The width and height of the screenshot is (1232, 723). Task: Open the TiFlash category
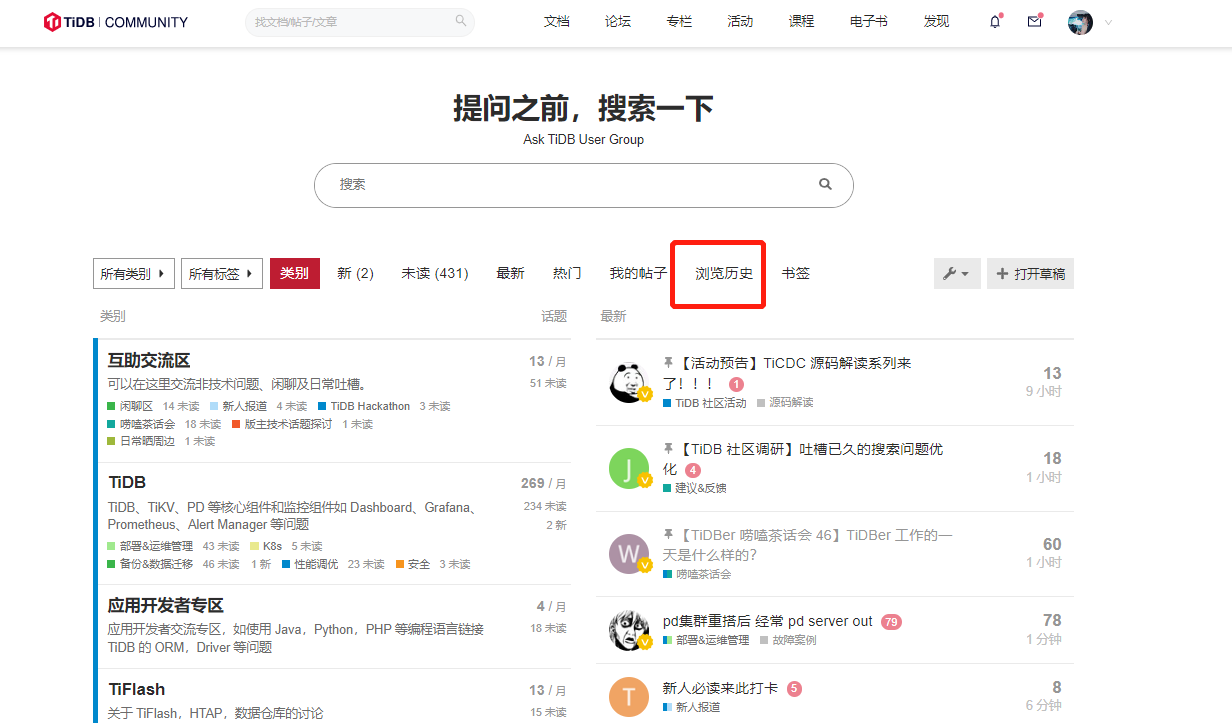(137, 689)
